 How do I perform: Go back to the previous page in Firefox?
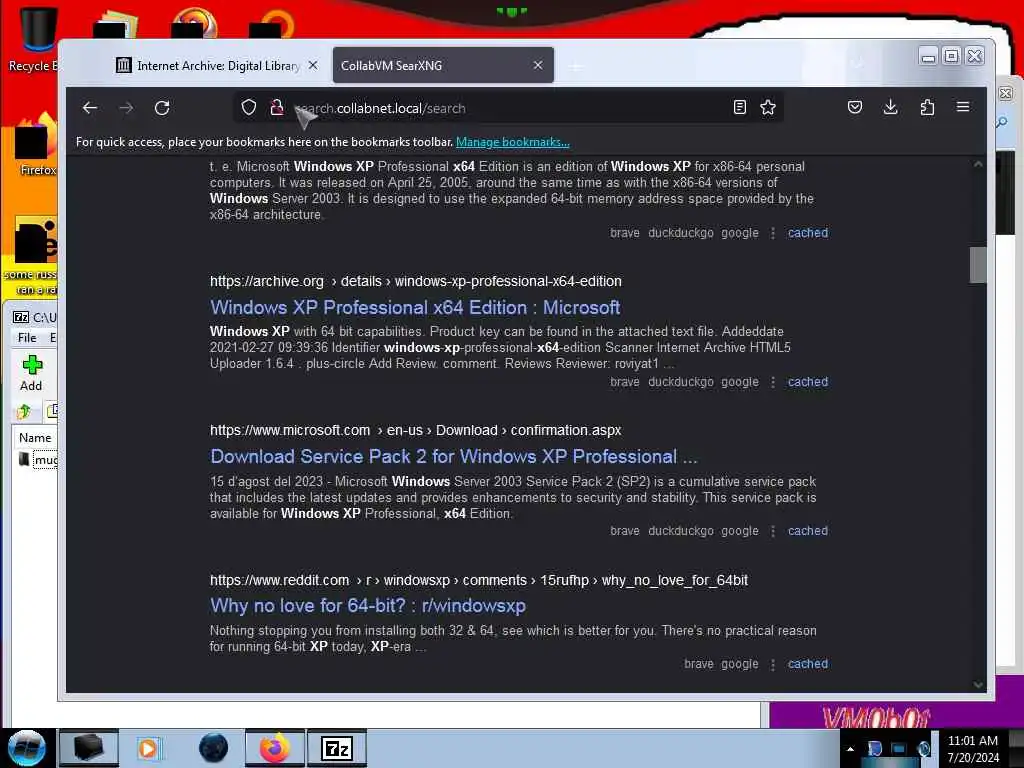point(90,108)
